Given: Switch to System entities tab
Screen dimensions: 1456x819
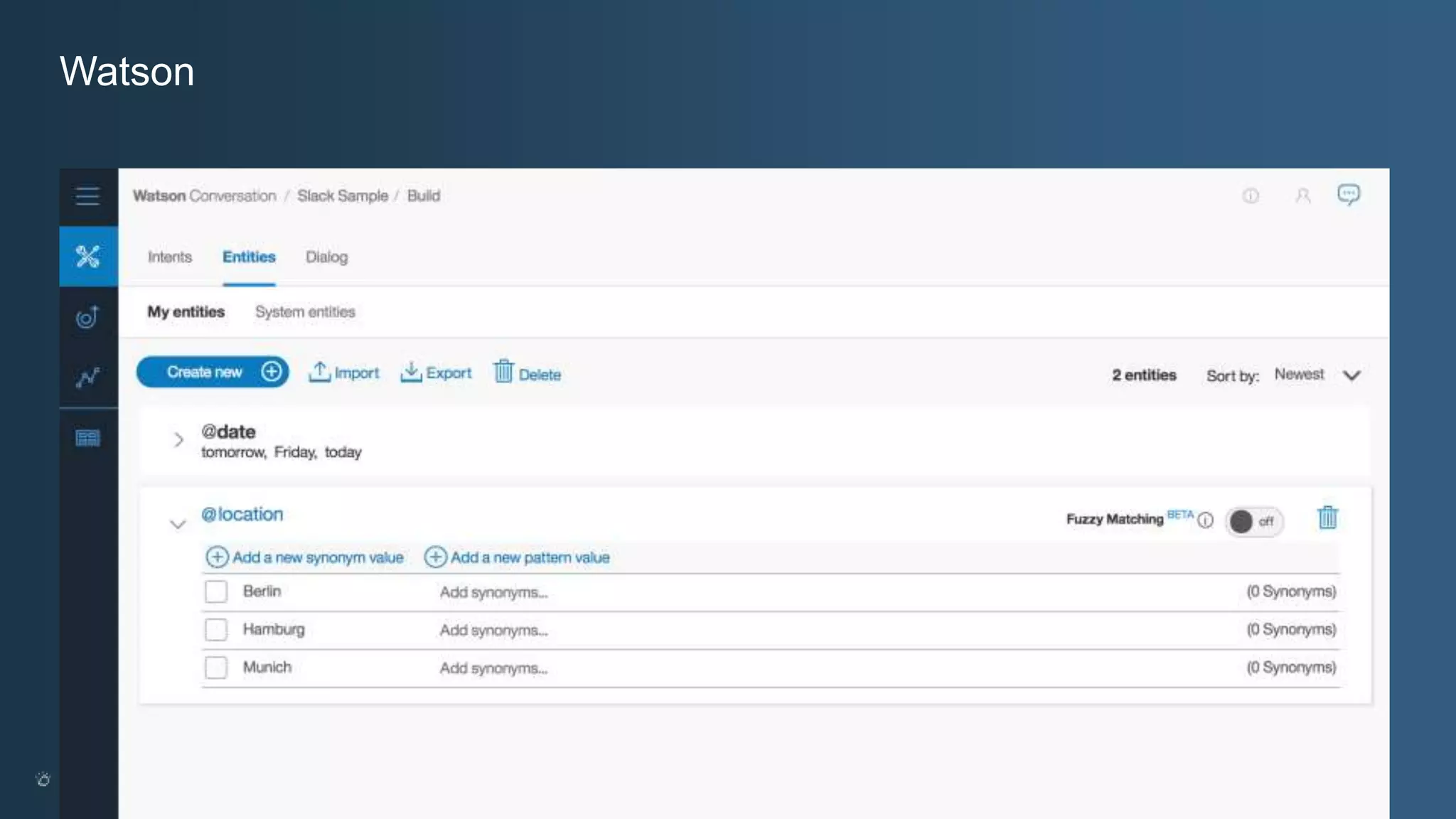Looking at the screenshot, I should (305, 311).
